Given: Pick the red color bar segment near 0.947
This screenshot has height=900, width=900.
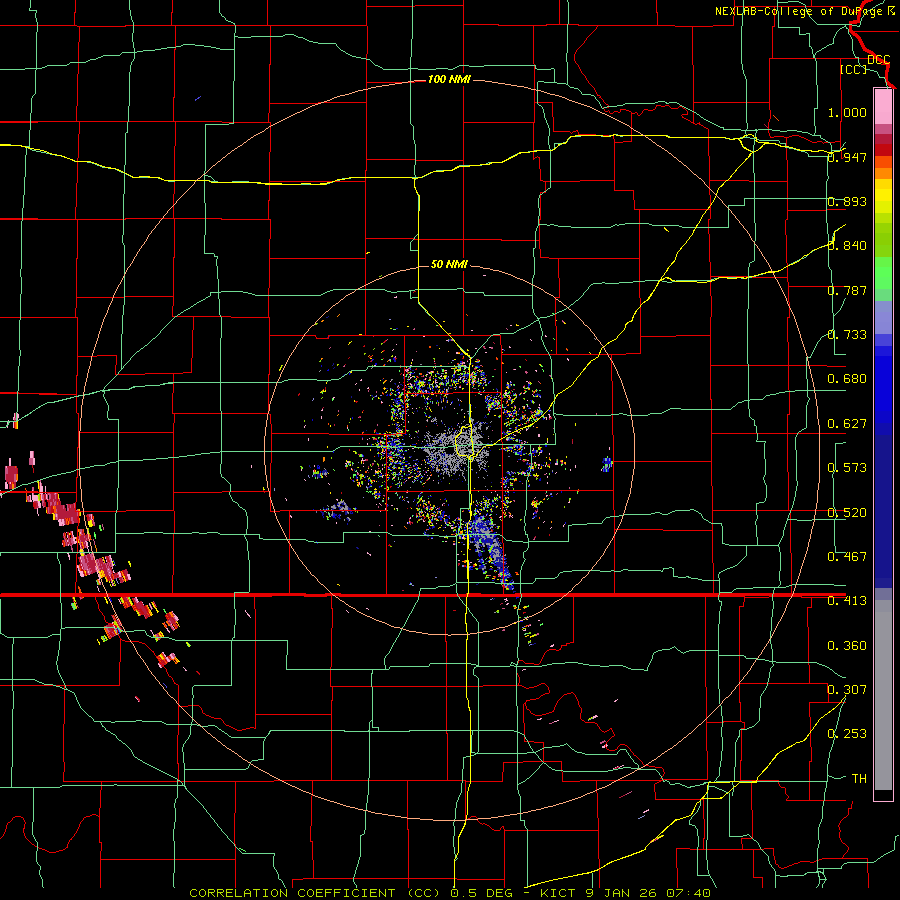Looking at the screenshot, I should [883, 150].
